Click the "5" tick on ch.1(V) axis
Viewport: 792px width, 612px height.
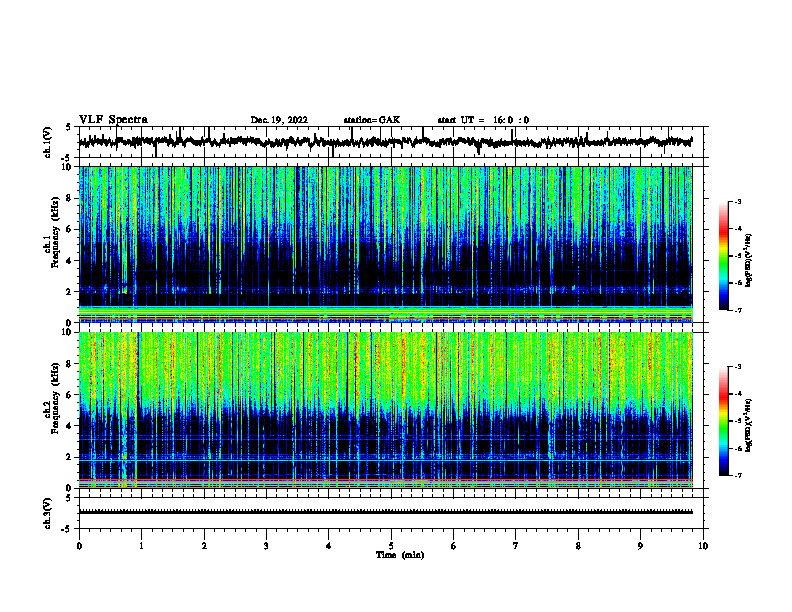(69, 127)
